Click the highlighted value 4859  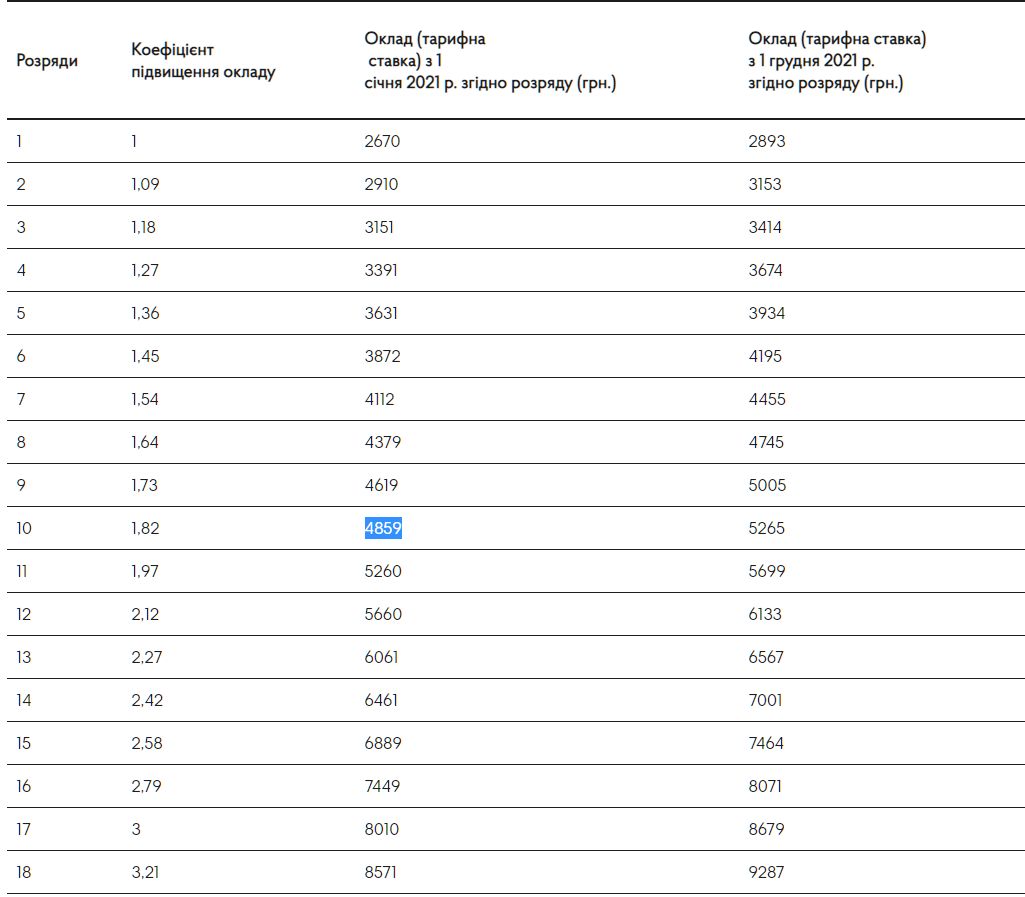pyautogui.click(x=383, y=528)
